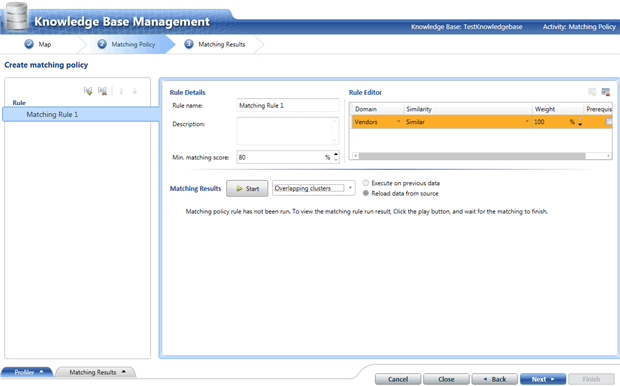Open the Overlapping clusters dropdown
This screenshot has width=620, height=386.
(x=350, y=188)
